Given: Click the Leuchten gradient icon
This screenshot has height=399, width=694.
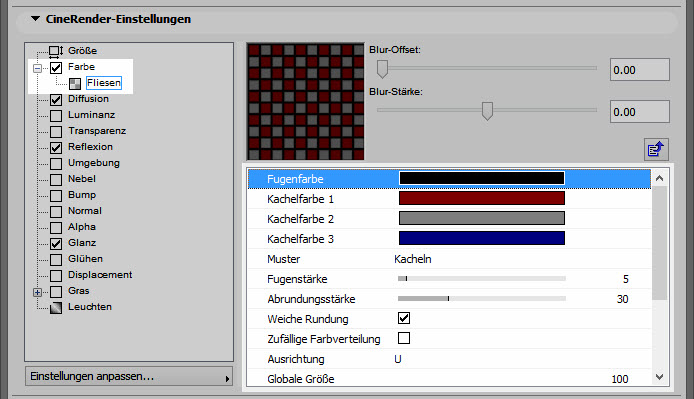Looking at the screenshot, I should [56, 307].
